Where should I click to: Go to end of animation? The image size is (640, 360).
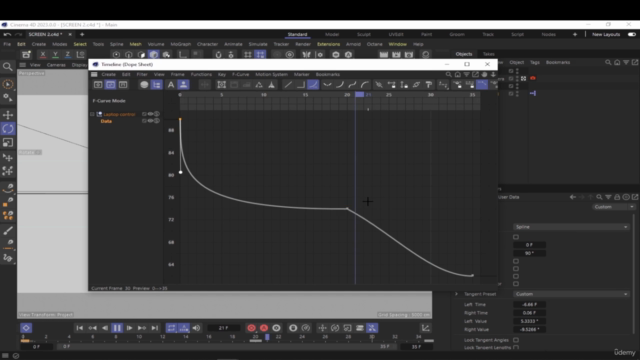155,328
